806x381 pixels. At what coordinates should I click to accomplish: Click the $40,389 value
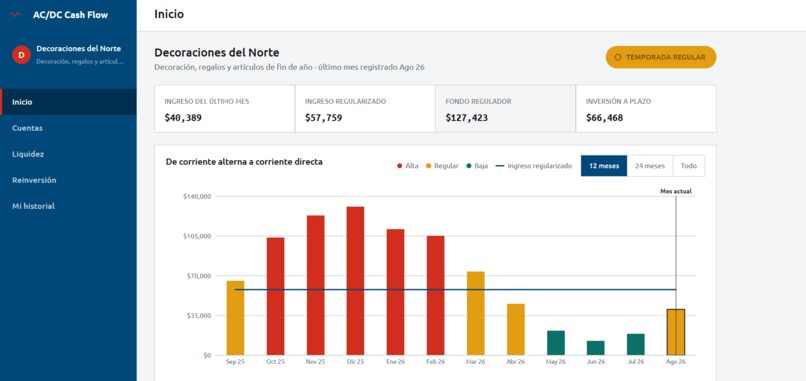tap(183, 118)
